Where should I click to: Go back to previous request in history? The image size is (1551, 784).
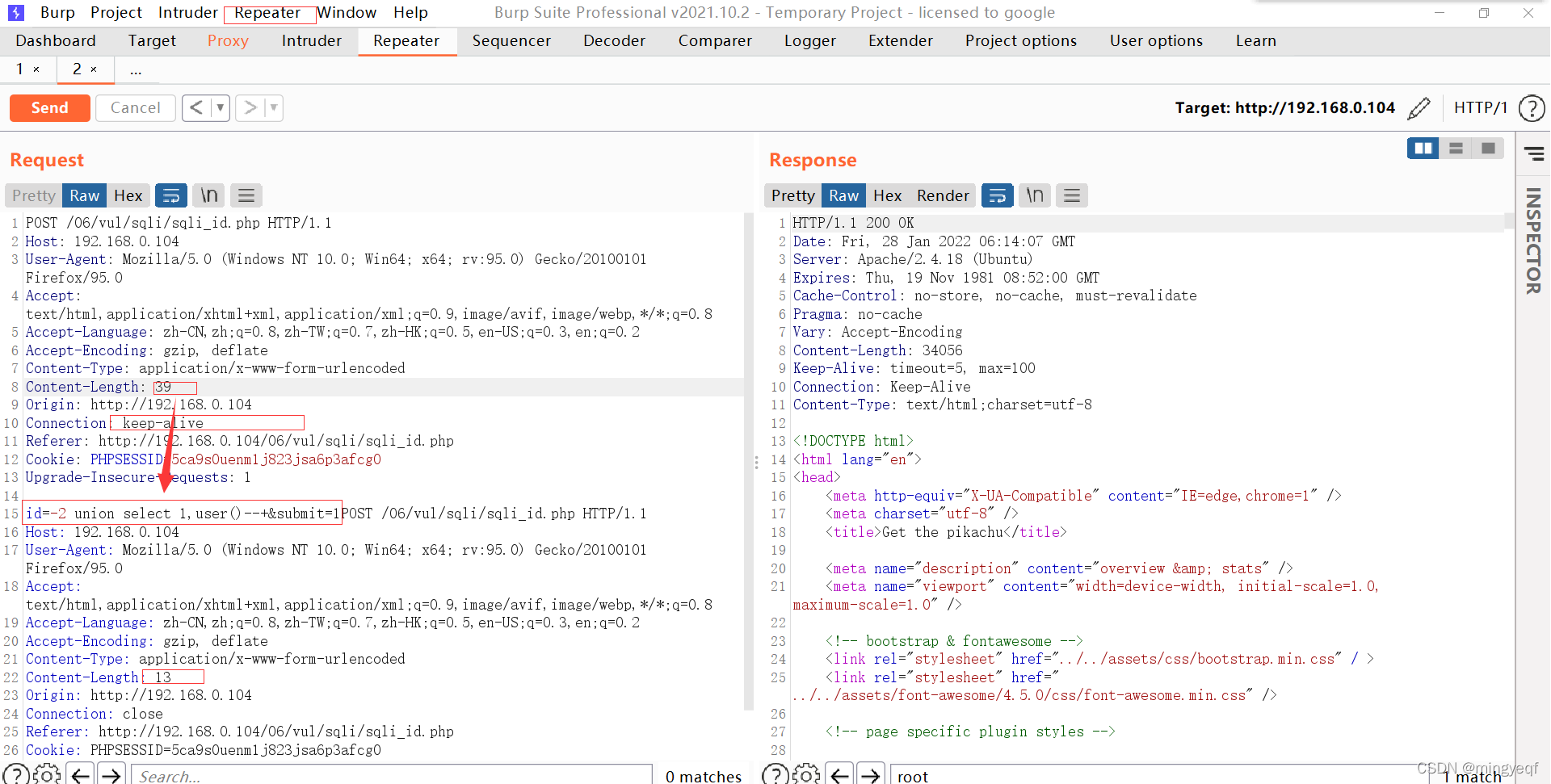196,107
